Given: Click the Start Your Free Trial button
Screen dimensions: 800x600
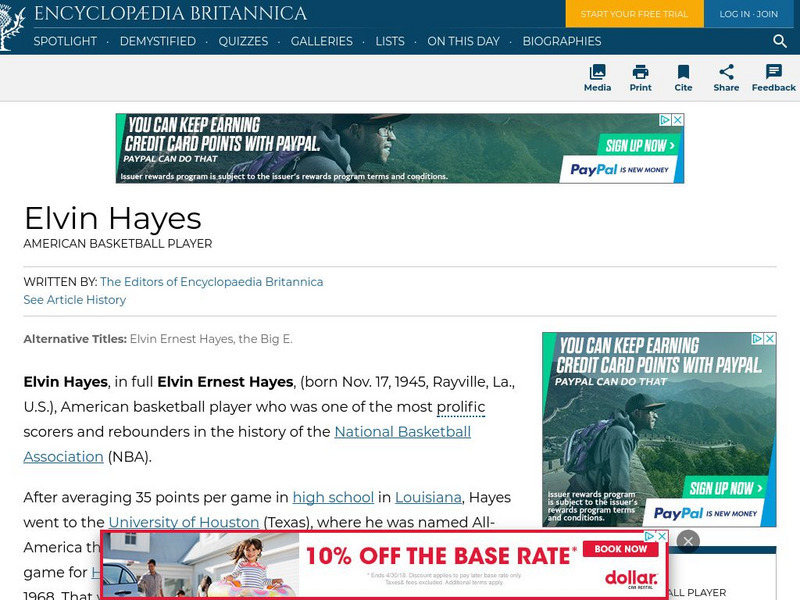Looking at the screenshot, I should click(x=634, y=14).
